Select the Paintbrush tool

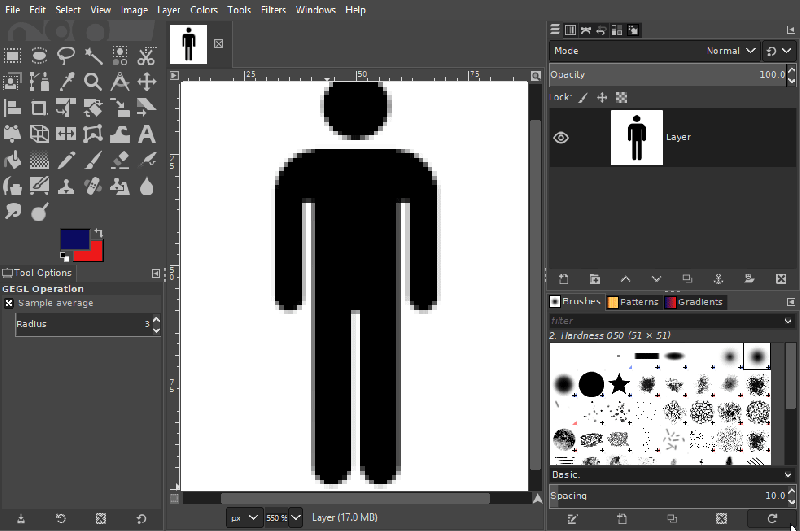(93, 160)
